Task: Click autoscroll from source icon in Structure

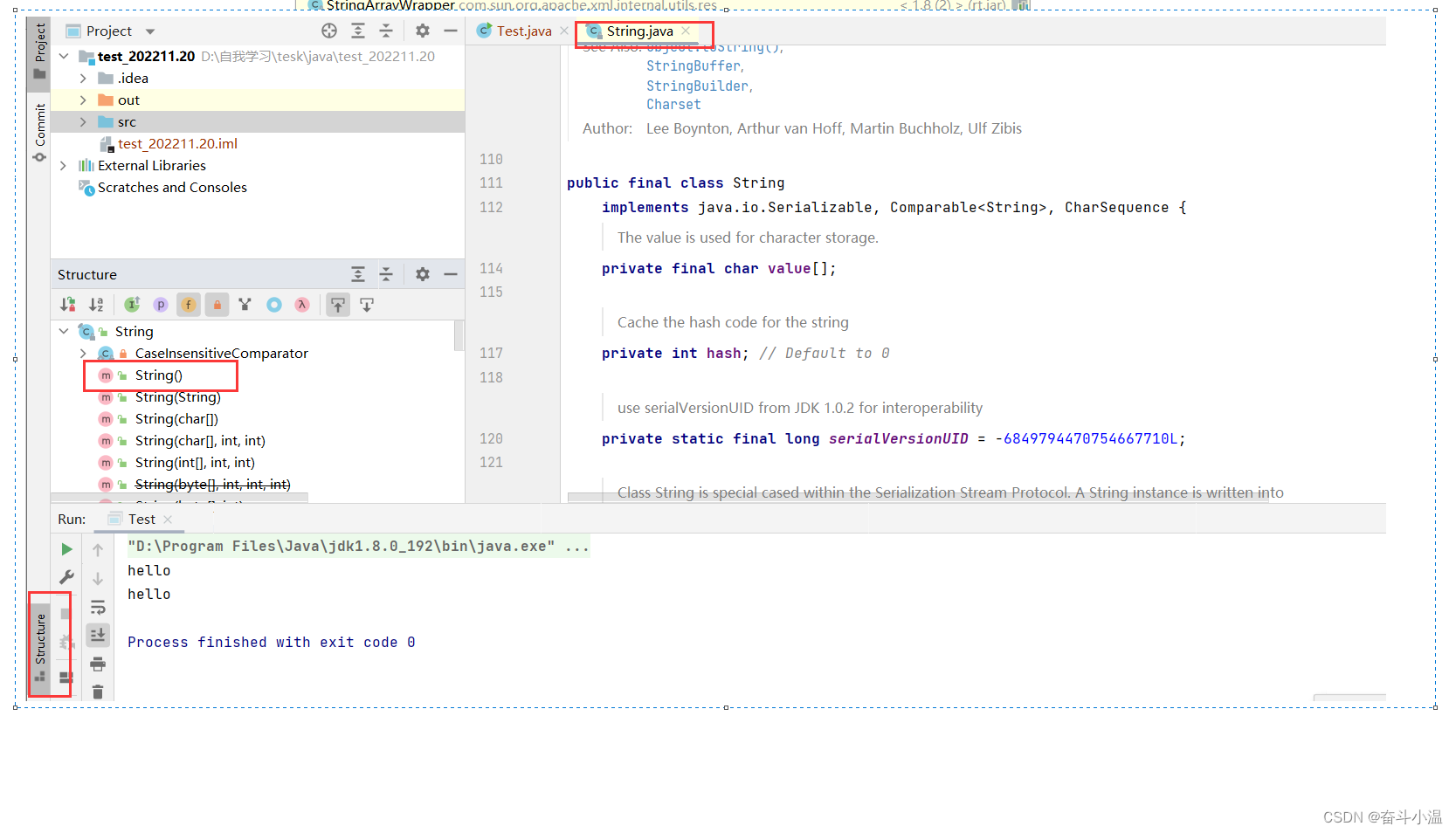Action: point(367,305)
